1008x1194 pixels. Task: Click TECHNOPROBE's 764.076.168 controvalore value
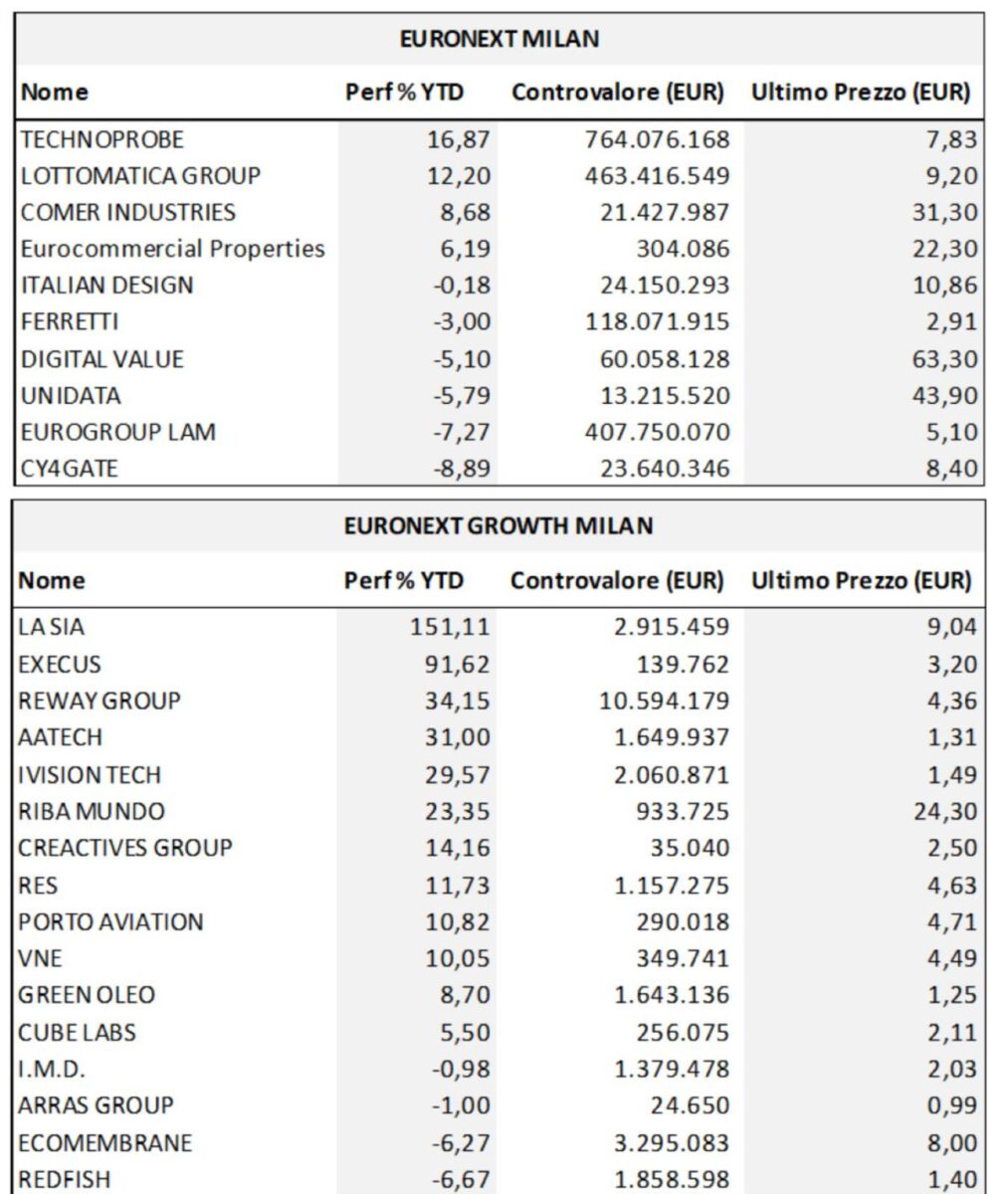click(x=657, y=139)
